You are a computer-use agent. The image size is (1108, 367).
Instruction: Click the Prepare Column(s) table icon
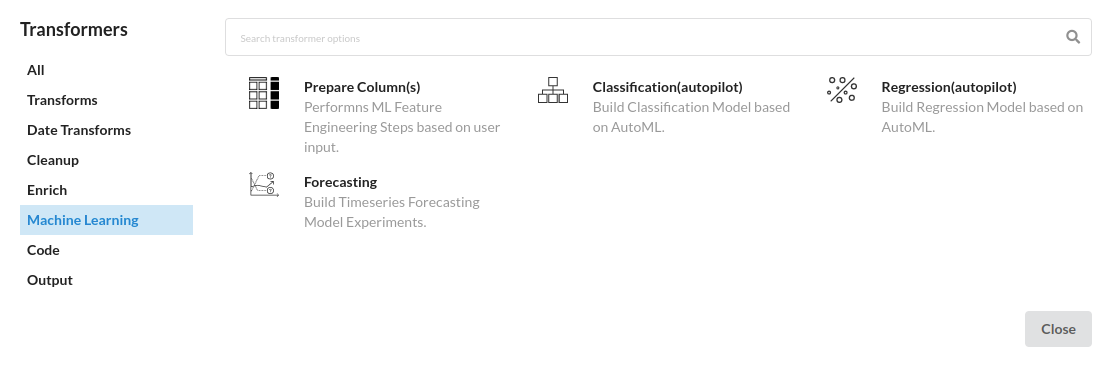pyautogui.click(x=264, y=93)
